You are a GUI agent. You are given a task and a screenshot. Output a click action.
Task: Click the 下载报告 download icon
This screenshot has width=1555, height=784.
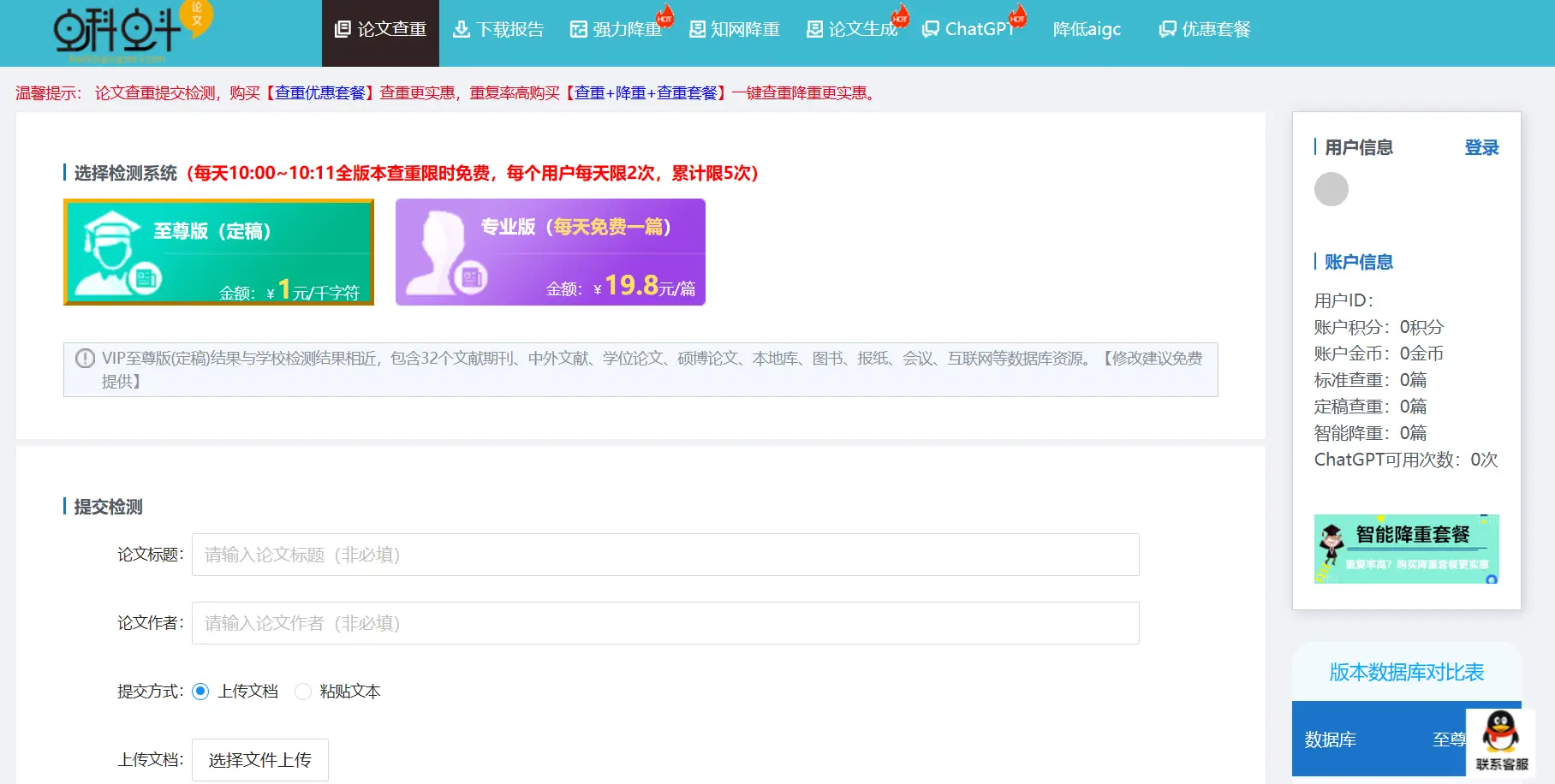point(462,30)
